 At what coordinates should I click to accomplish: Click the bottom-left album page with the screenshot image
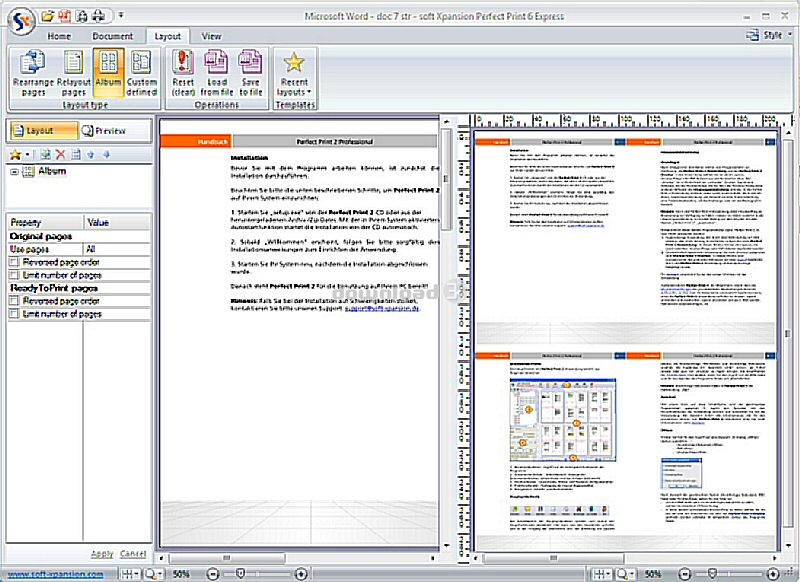click(x=550, y=451)
